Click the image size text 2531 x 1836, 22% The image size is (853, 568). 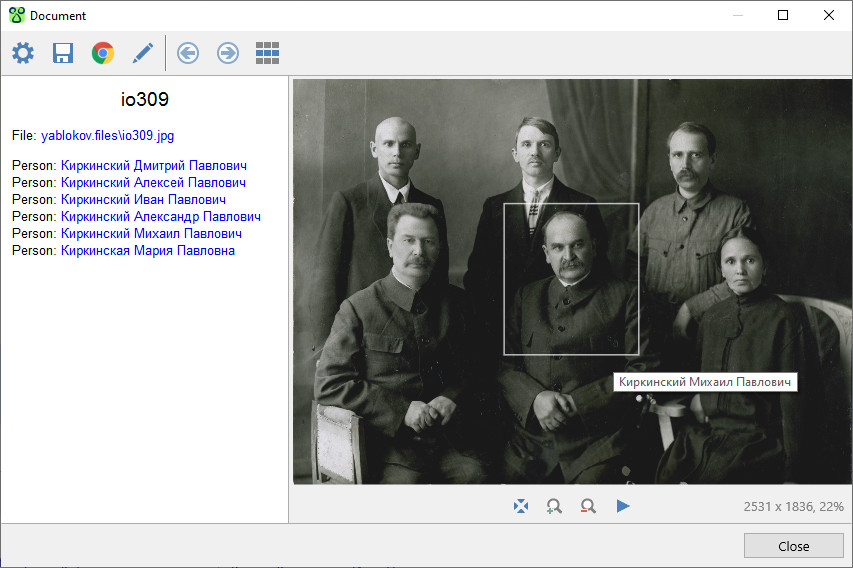pos(794,507)
